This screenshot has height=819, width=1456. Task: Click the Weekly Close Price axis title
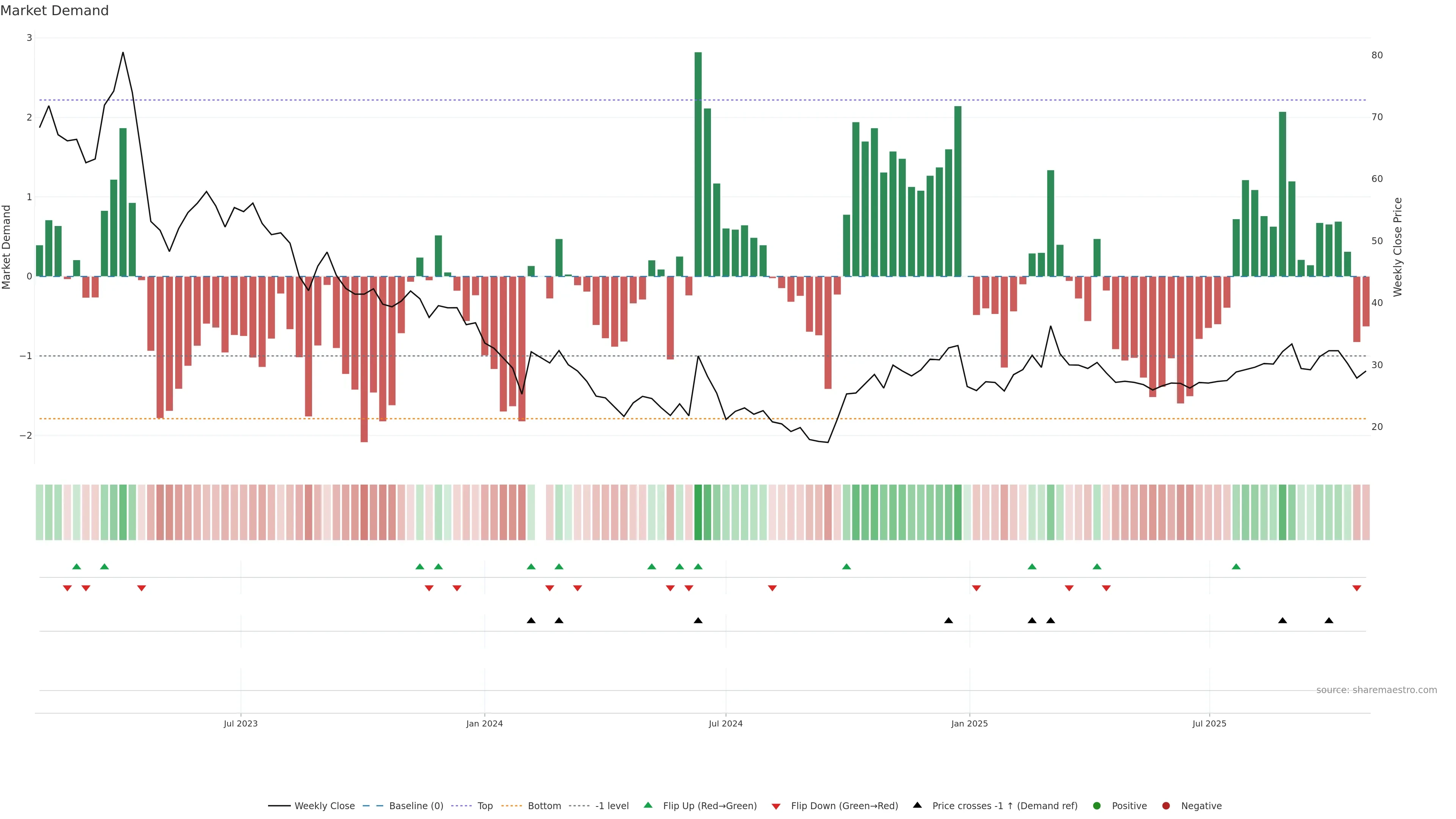click(x=1397, y=247)
